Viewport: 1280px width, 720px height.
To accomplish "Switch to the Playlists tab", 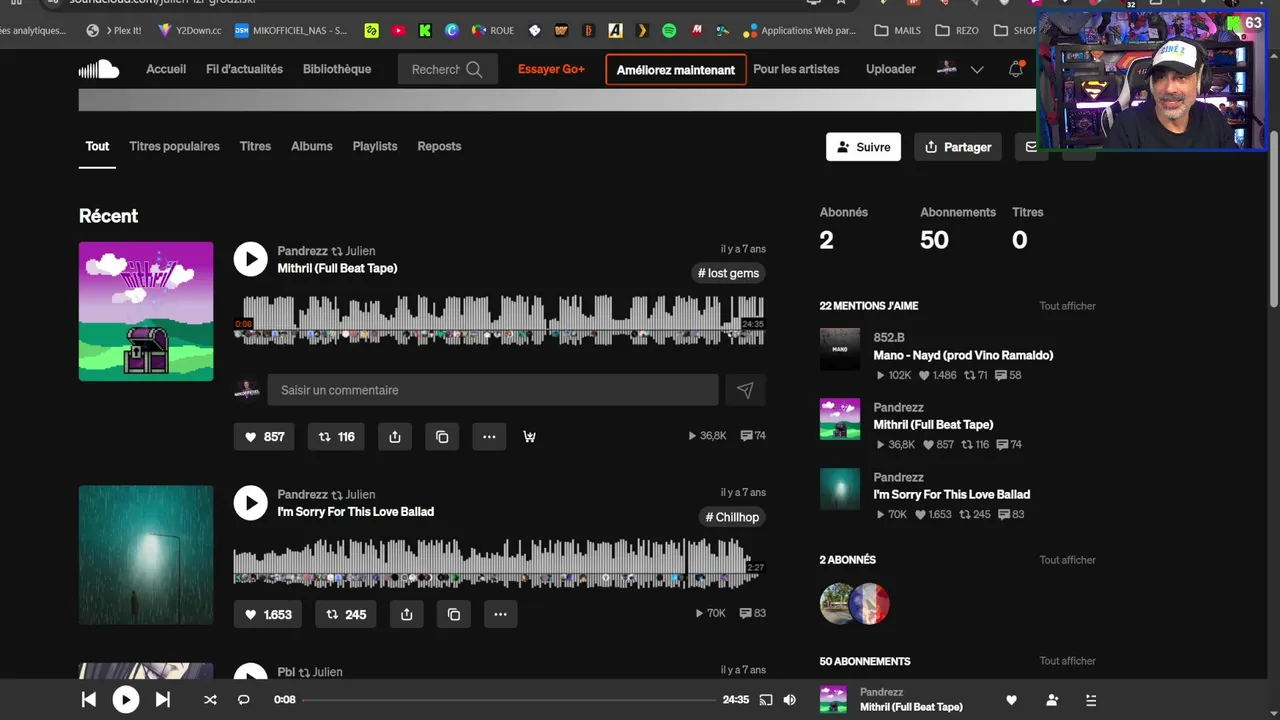I will pos(375,146).
